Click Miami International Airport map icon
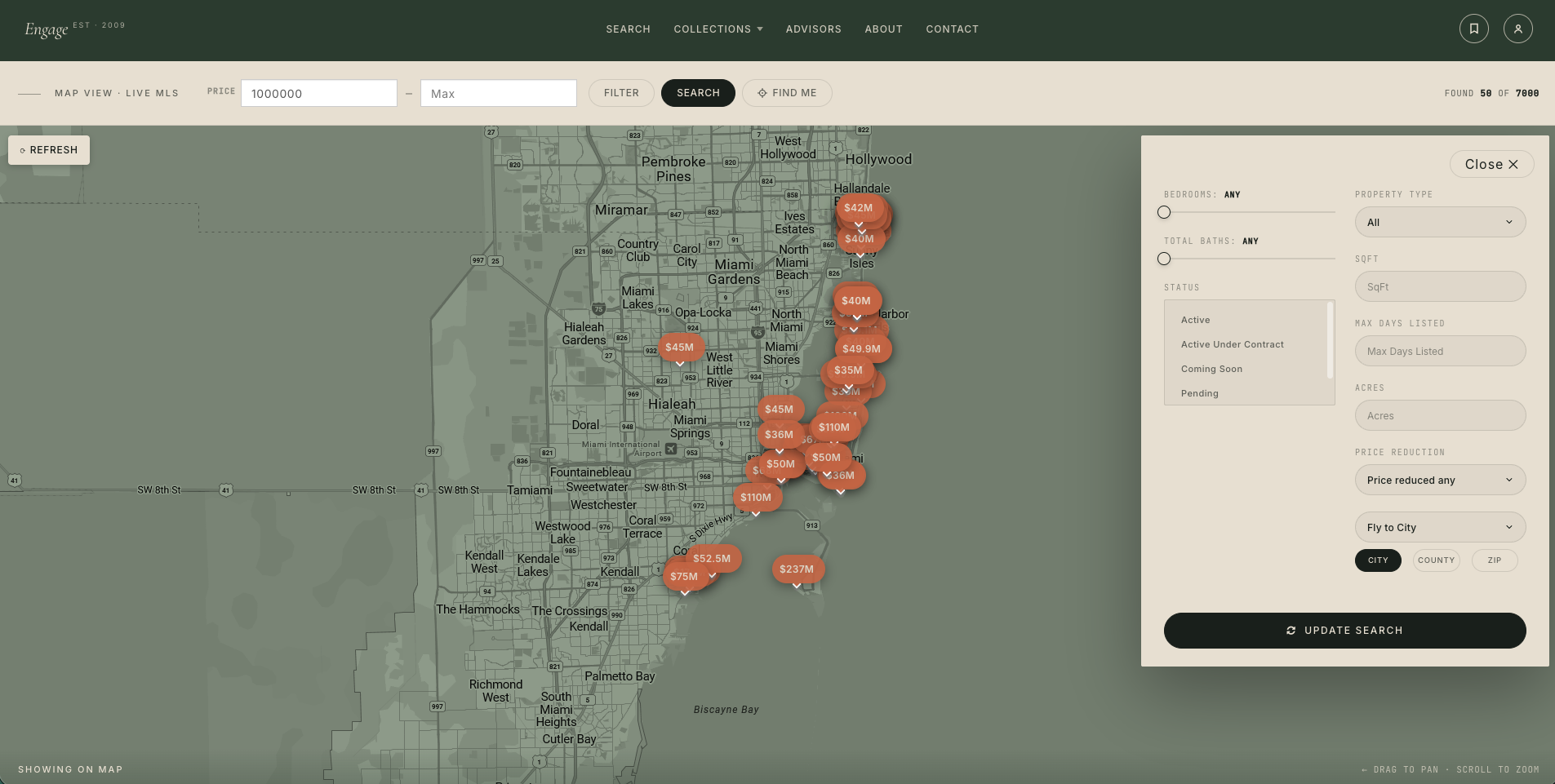This screenshot has width=1555, height=784. 671,449
